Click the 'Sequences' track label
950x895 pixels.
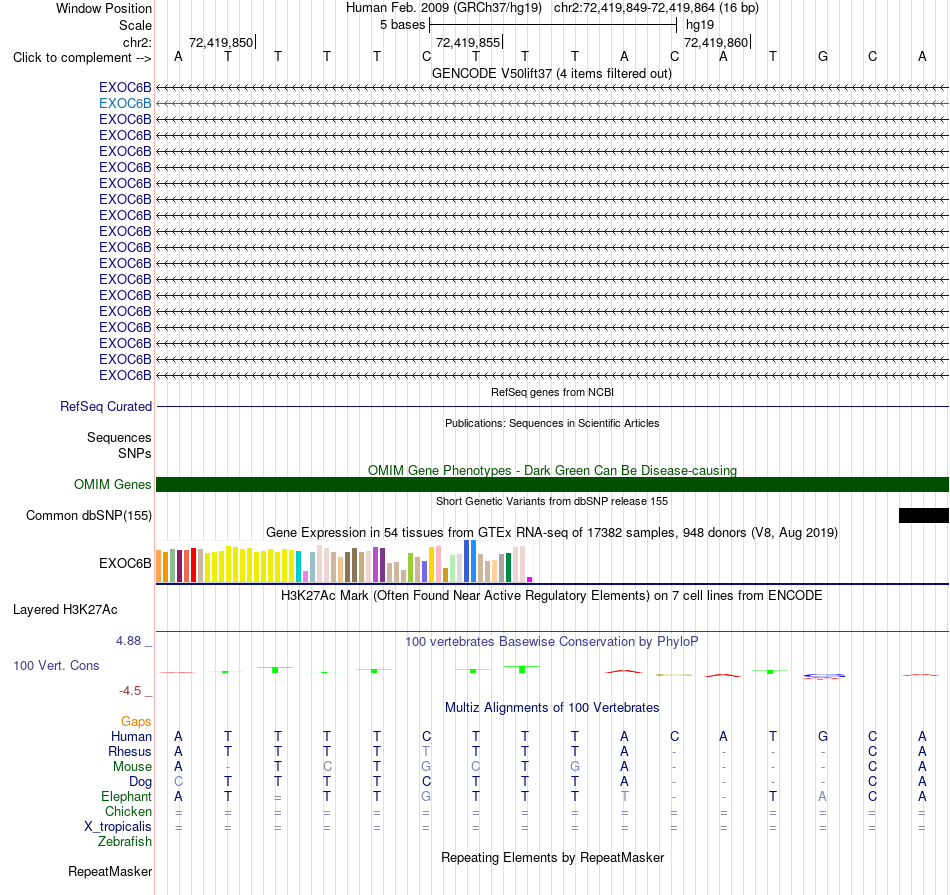tap(119, 438)
